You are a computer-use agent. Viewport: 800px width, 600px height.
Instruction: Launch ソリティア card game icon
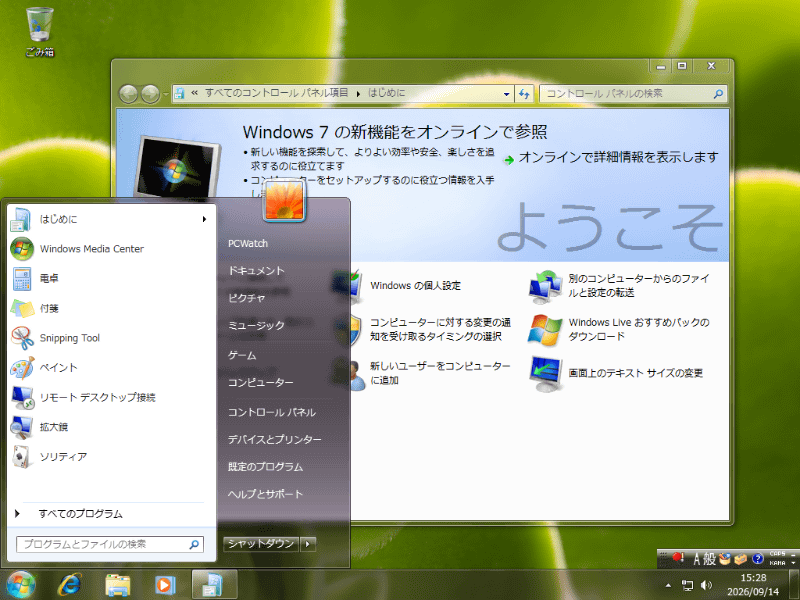point(21,456)
